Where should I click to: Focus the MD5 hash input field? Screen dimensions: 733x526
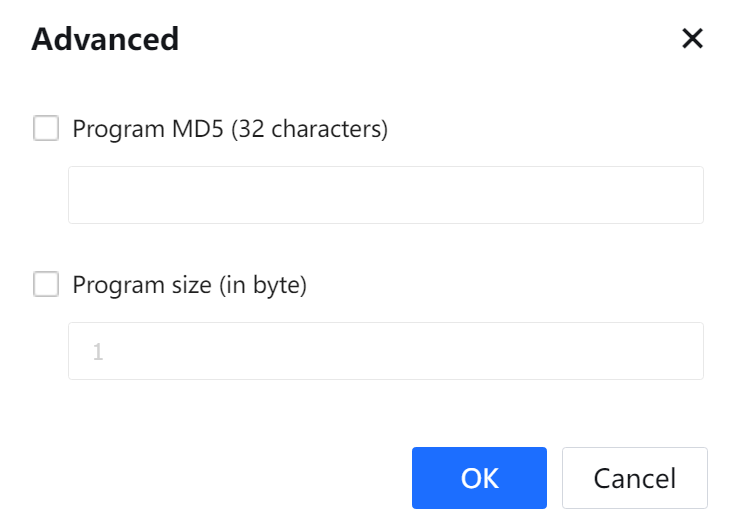(x=385, y=195)
